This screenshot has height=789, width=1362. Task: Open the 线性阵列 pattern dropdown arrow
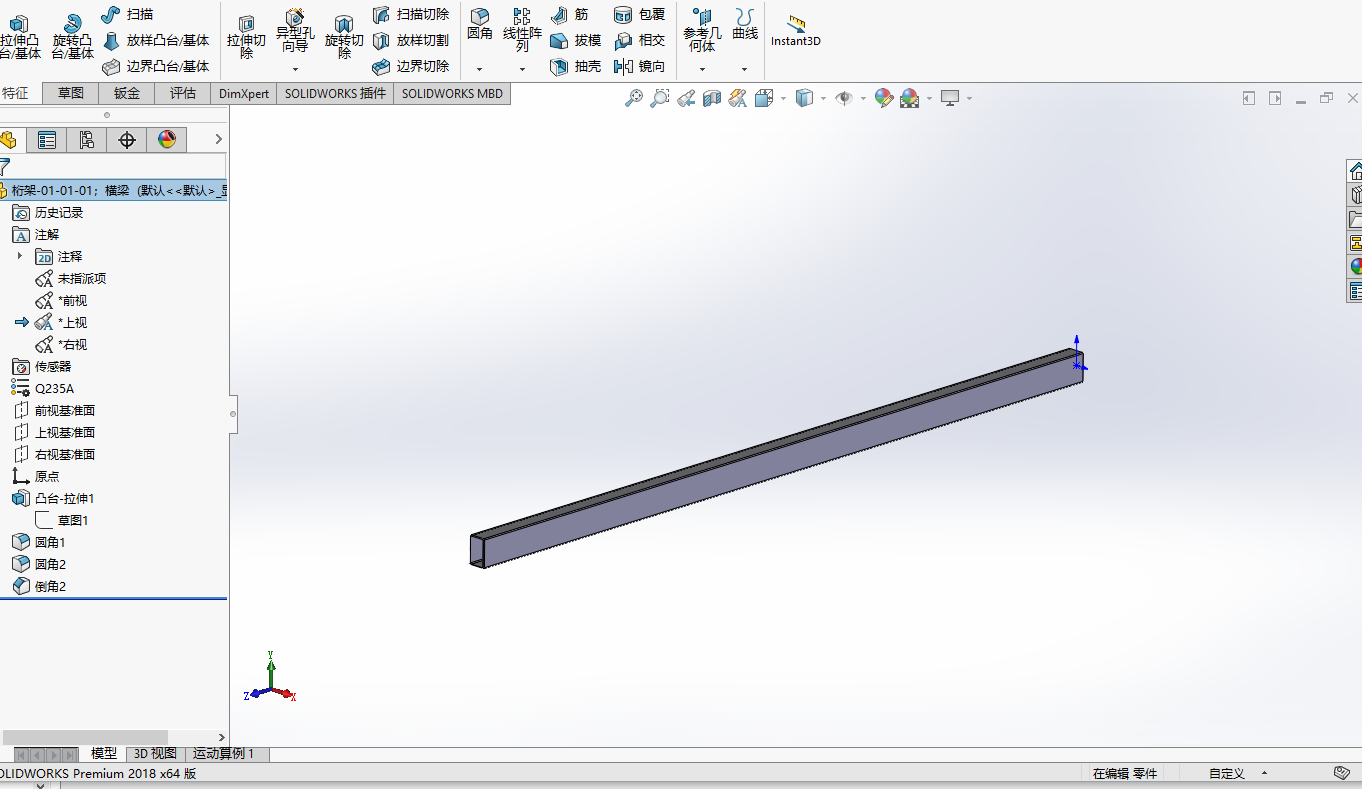click(522, 69)
